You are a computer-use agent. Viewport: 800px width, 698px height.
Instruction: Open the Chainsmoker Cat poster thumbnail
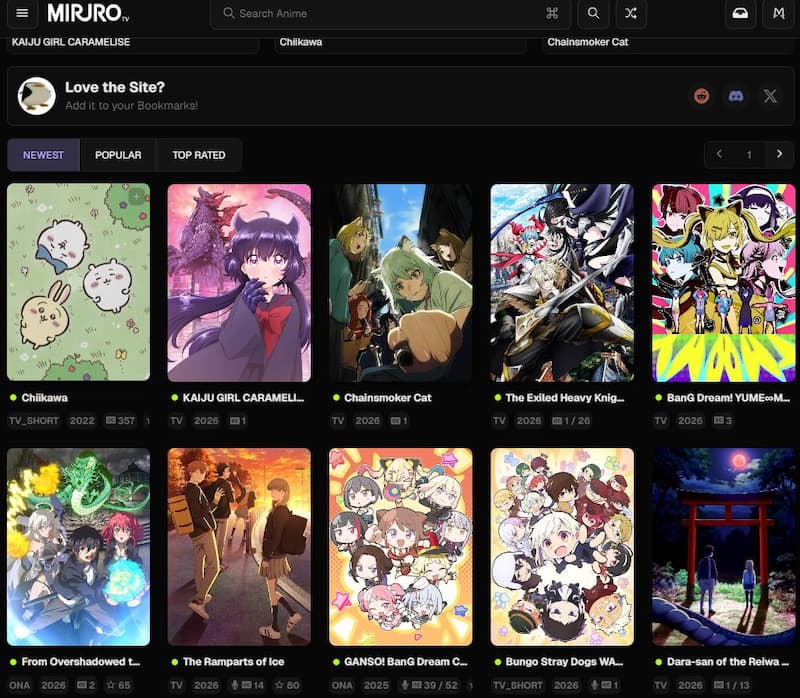[x=401, y=282]
